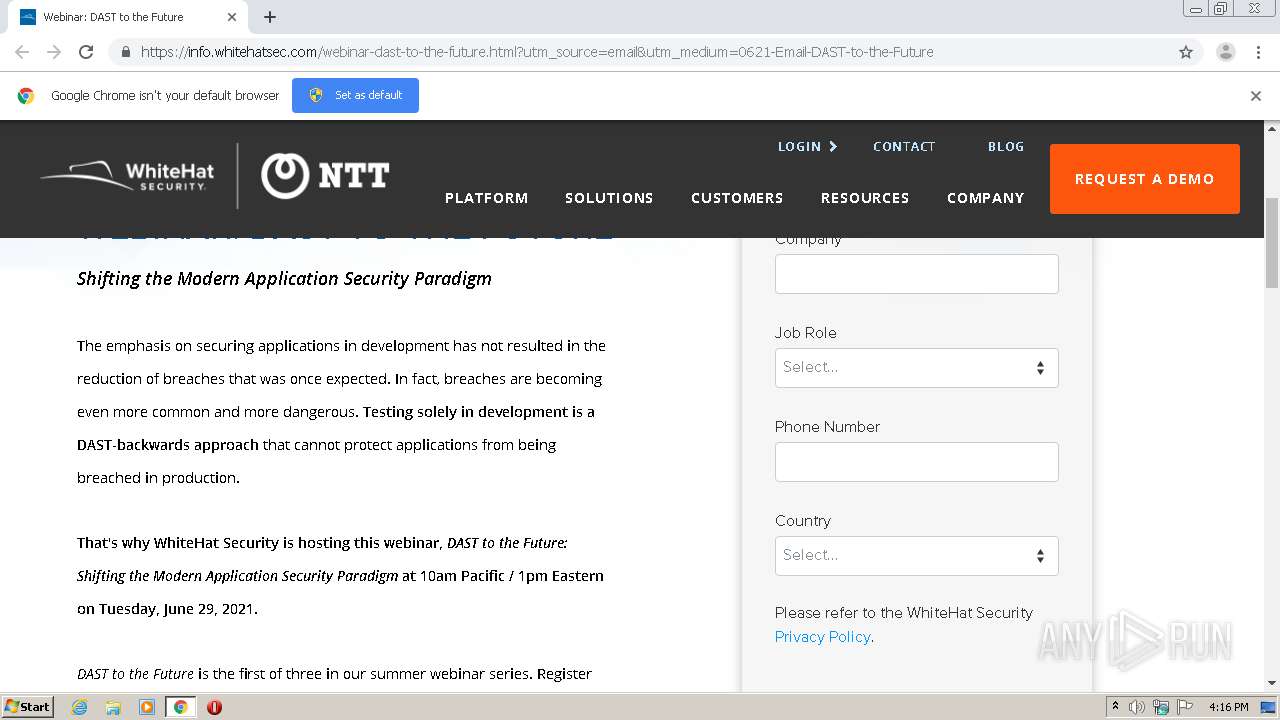The image size is (1280, 720).
Task: Bookmark this page with the star icon
Action: pos(1186,52)
